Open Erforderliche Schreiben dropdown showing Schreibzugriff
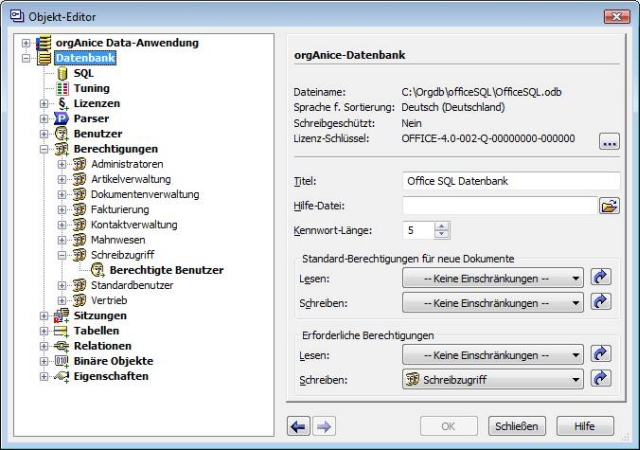640x450 pixels. click(x=493, y=379)
